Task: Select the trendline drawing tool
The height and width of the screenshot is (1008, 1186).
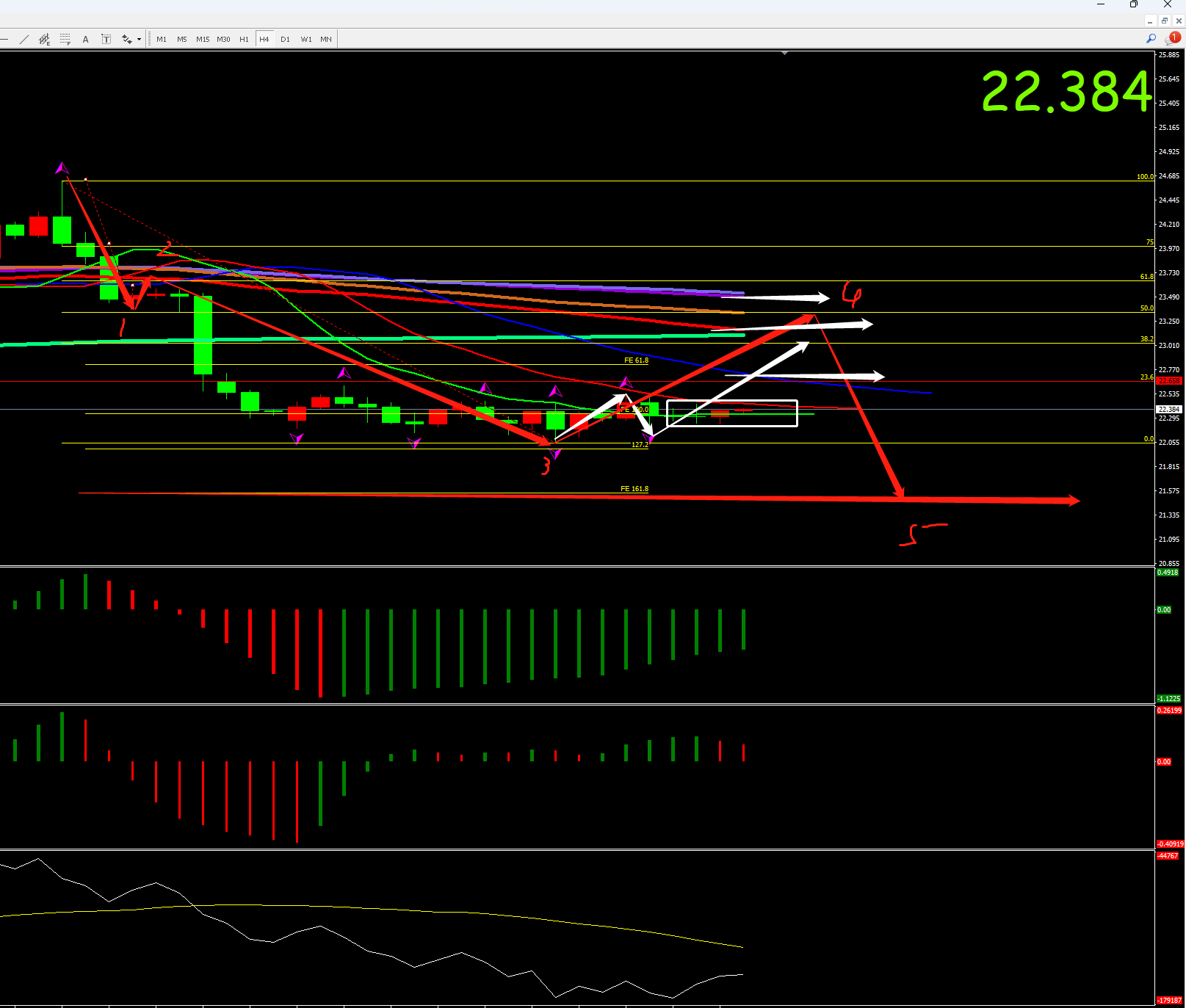Action: click(24, 40)
